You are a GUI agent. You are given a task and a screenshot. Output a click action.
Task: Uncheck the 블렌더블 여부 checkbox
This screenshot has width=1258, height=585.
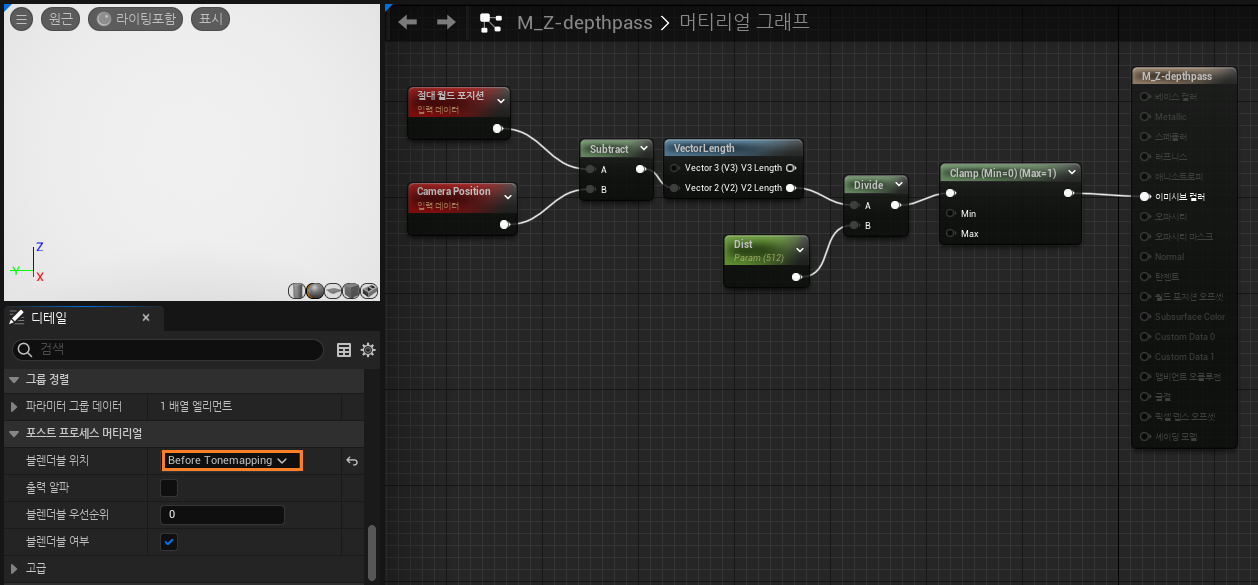click(x=169, y=542)
